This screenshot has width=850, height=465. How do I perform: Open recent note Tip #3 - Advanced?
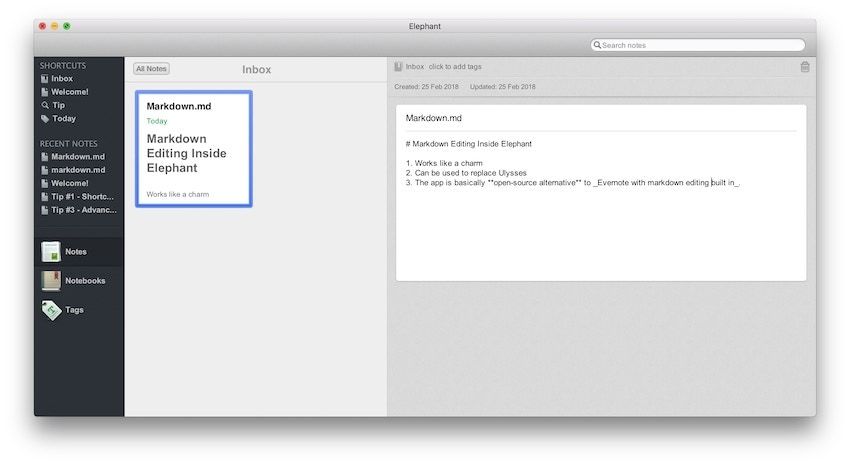tap(82, 210)
